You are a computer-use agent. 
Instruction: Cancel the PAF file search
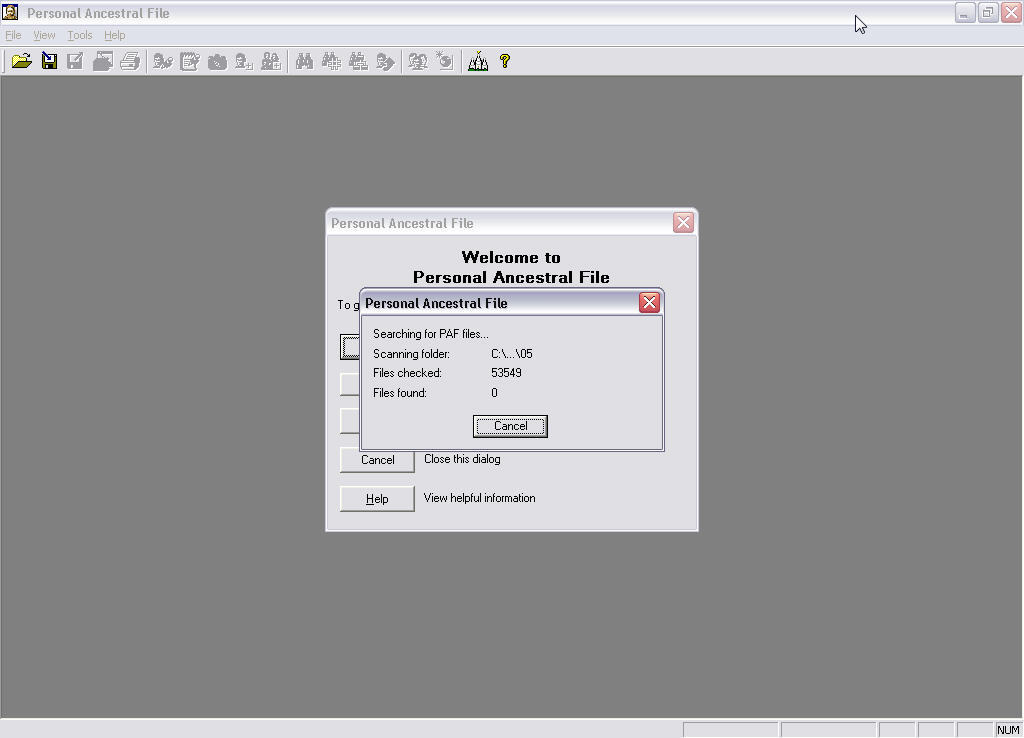[x=510, y=425]
